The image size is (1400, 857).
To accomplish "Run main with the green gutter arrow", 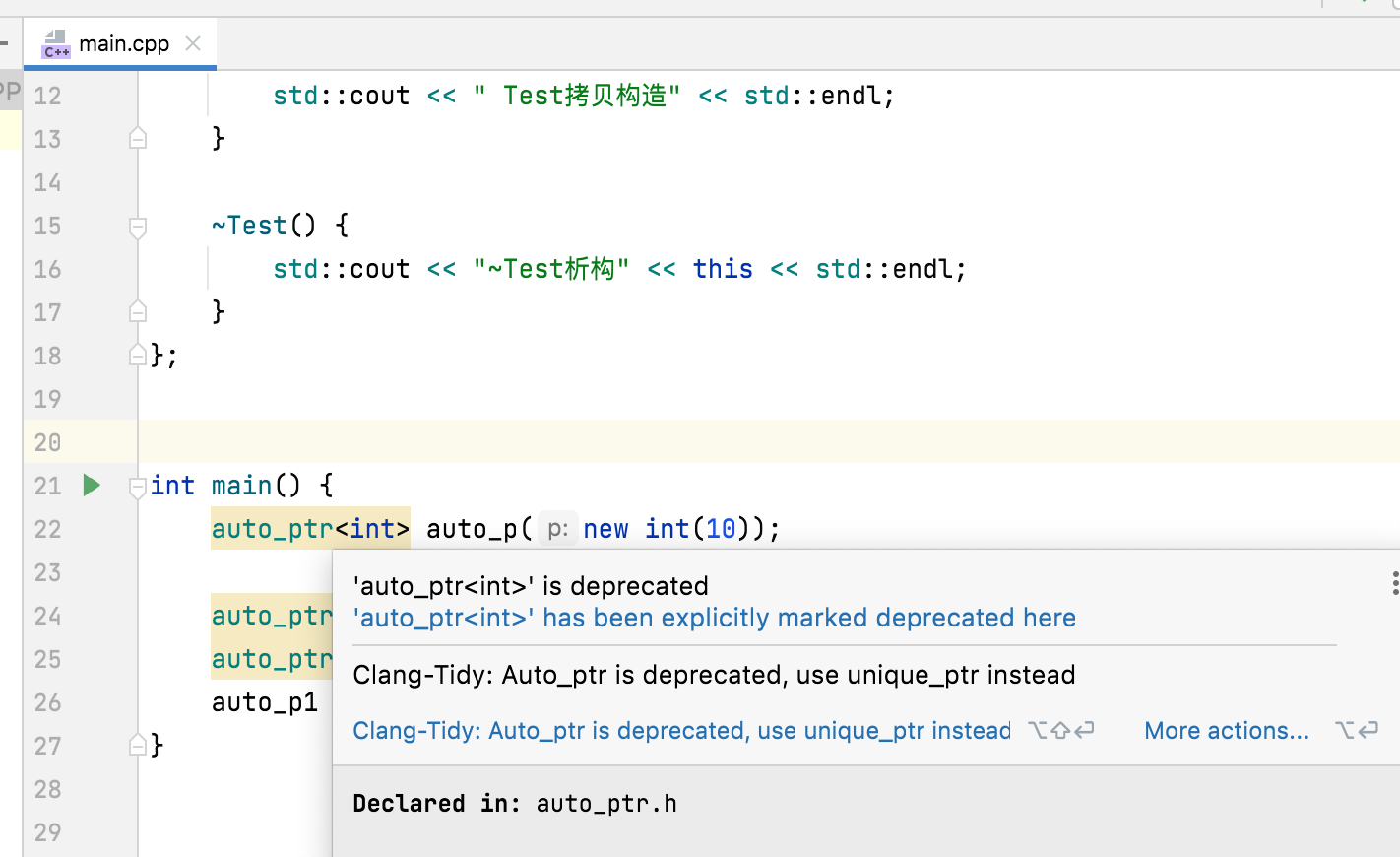I will 92,485.
